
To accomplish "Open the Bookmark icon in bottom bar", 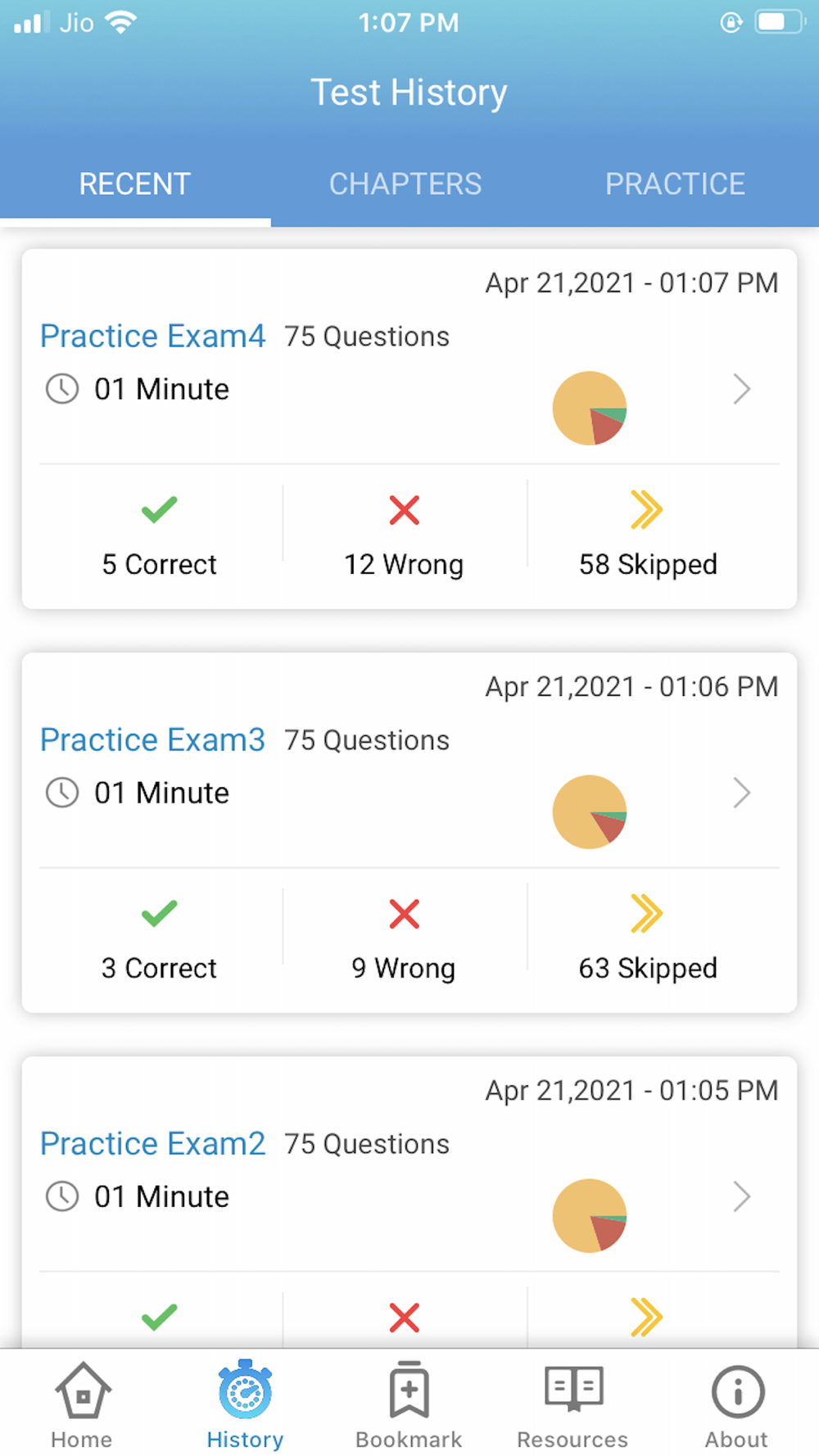I will 409,1391.
